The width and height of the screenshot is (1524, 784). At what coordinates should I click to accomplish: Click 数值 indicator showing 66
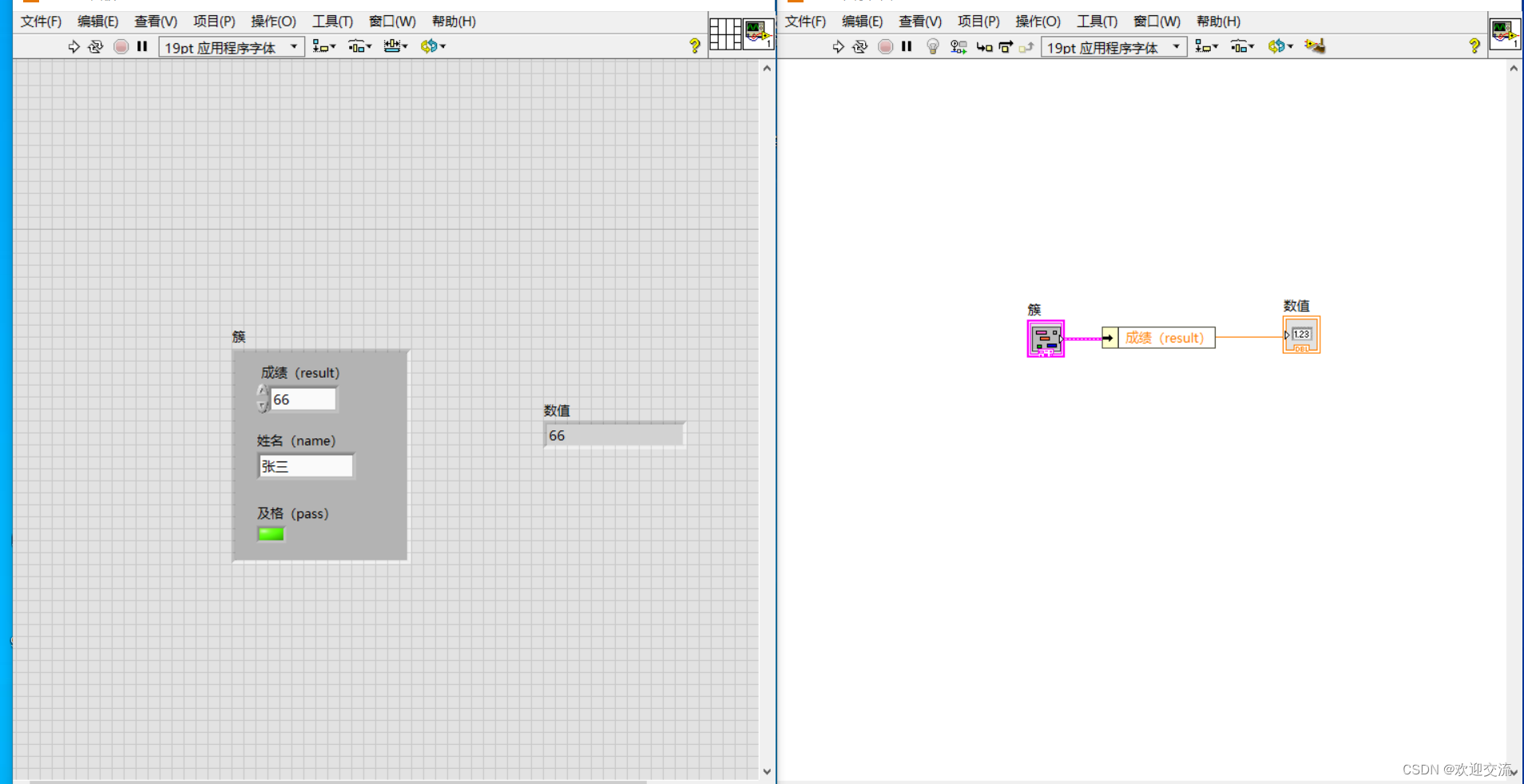[613, 435]
